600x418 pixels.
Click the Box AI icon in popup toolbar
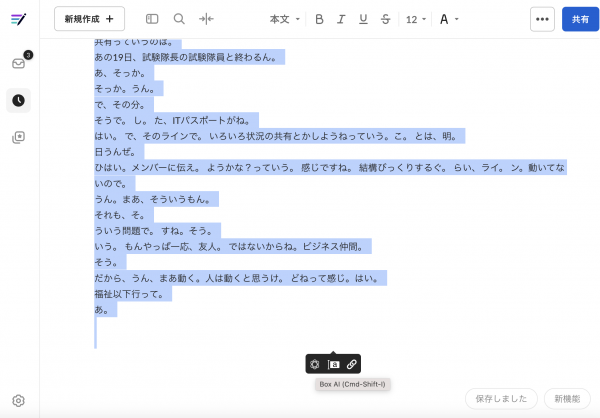(x=315, y=364)
